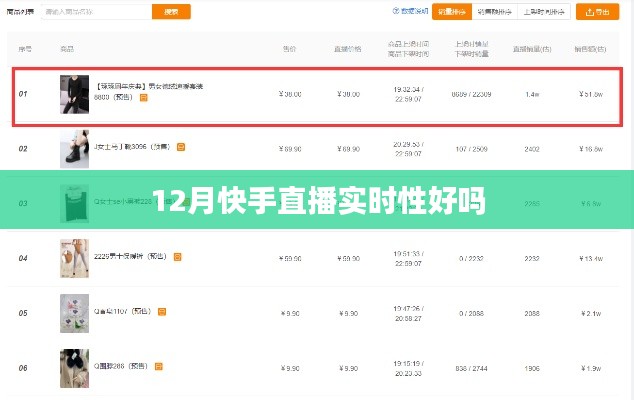Click the orange tag icon in row 04
This screenshot has width=634, height=400.
177,257
